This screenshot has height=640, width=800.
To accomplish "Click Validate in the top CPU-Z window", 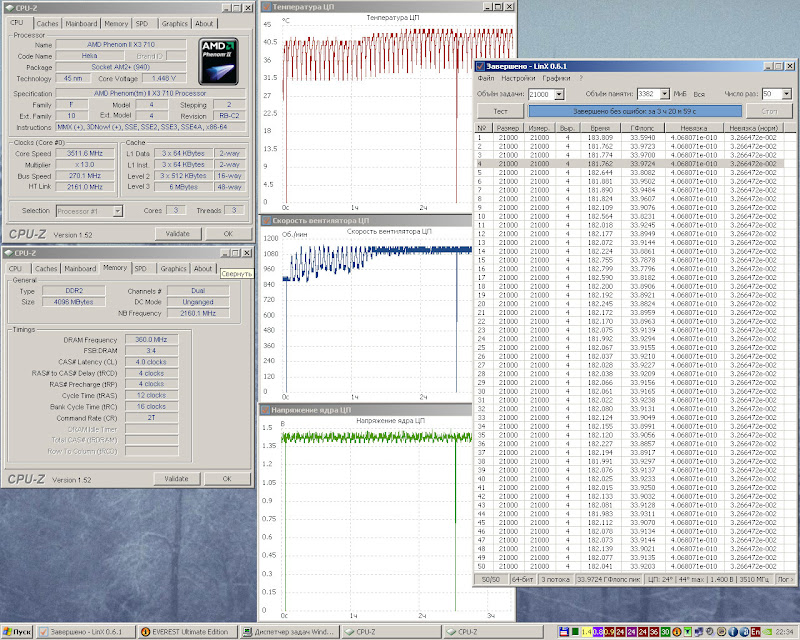I will [176, 233].
